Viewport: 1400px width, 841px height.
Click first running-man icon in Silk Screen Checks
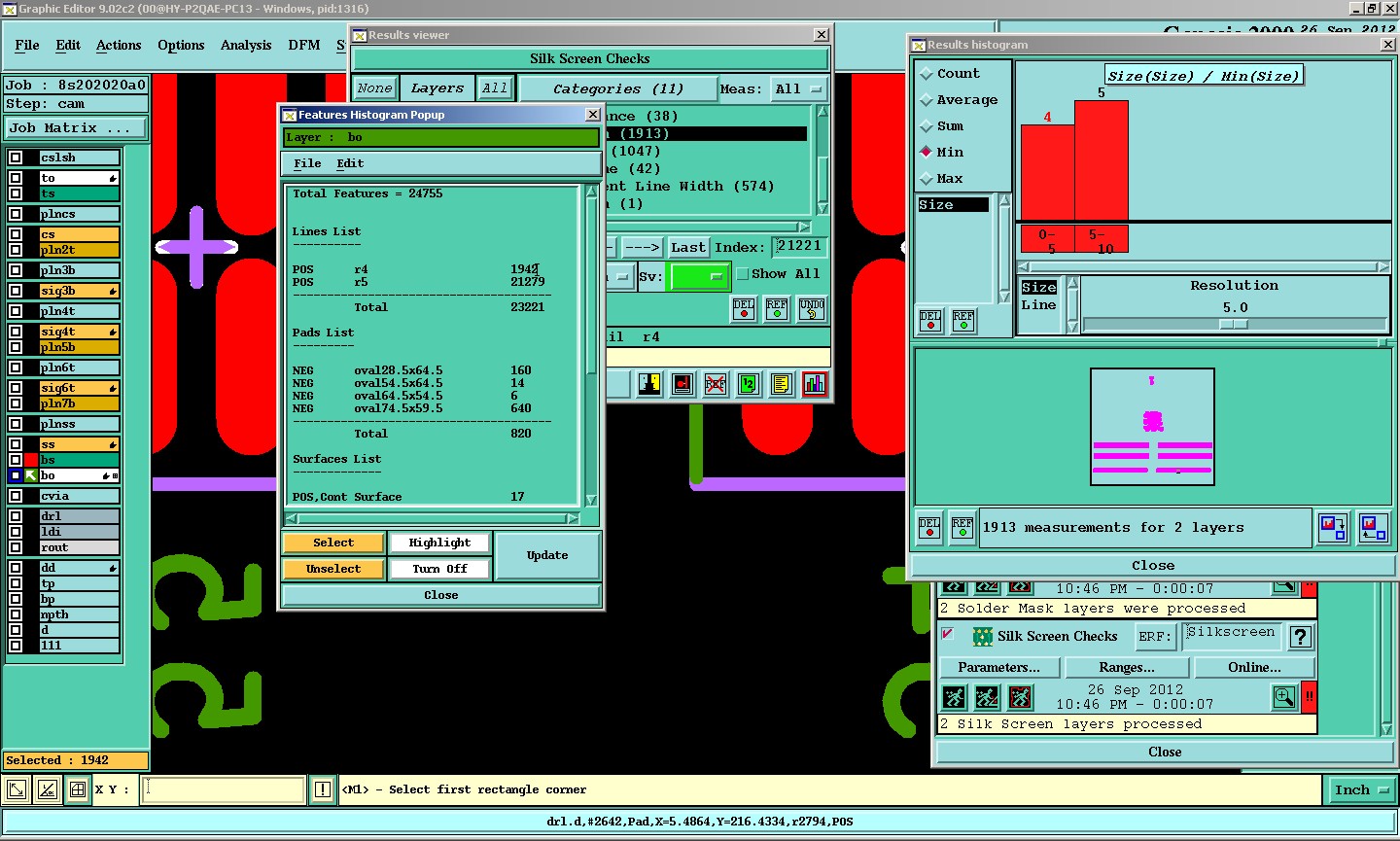tap(955, 697)
